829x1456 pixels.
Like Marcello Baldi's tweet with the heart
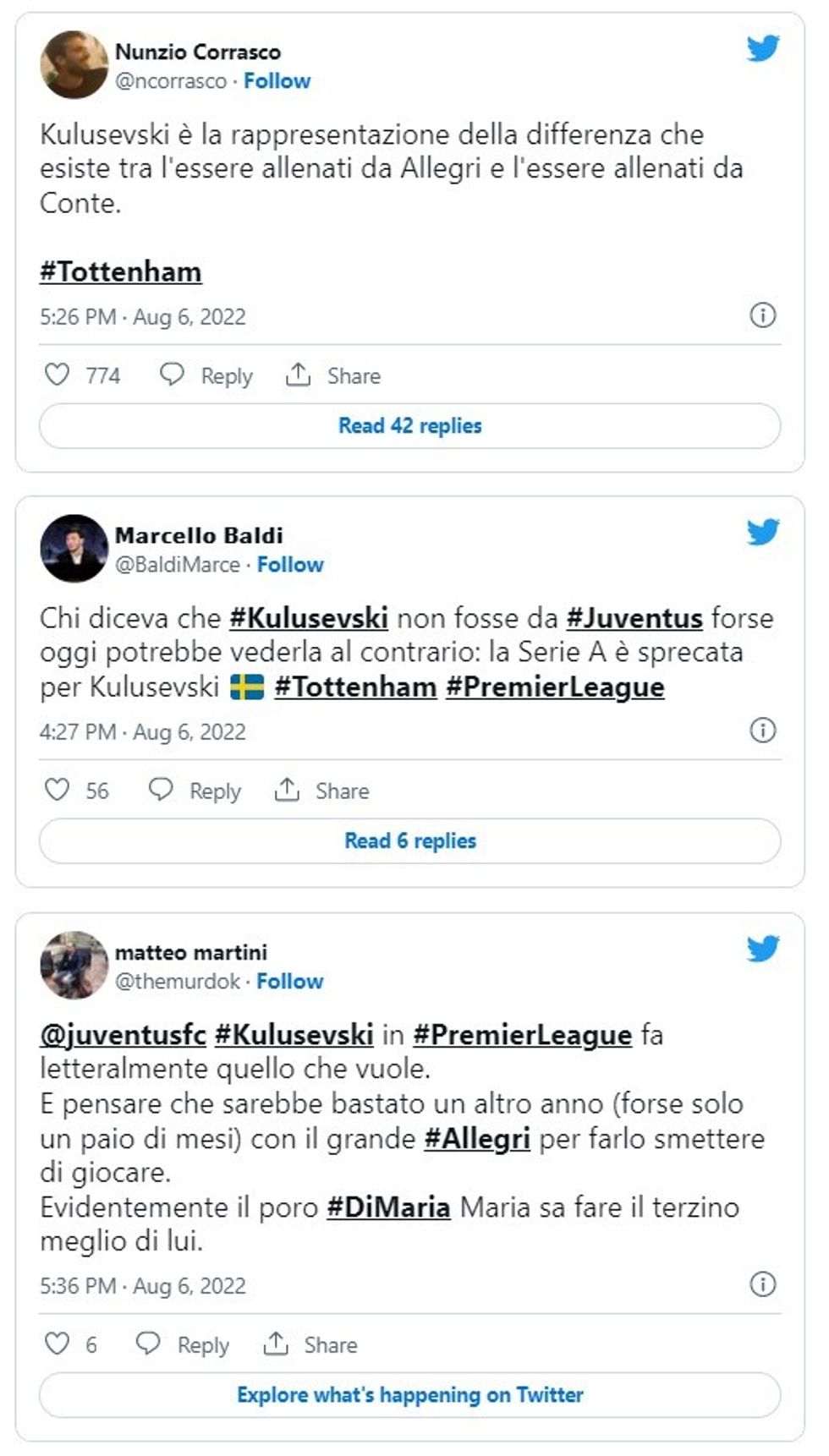(58, 790)
